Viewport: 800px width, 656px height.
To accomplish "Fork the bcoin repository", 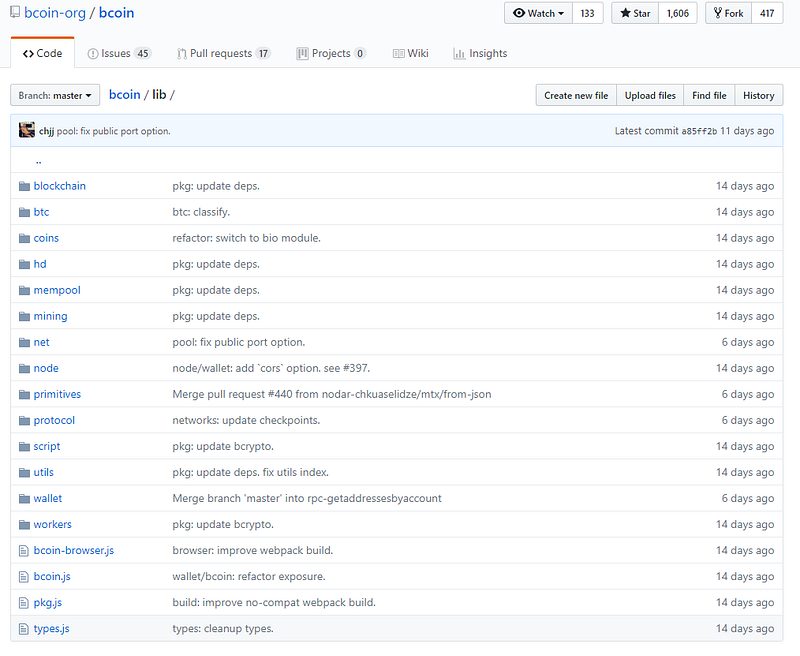I will pyautogui.click(x=728, y=14).
